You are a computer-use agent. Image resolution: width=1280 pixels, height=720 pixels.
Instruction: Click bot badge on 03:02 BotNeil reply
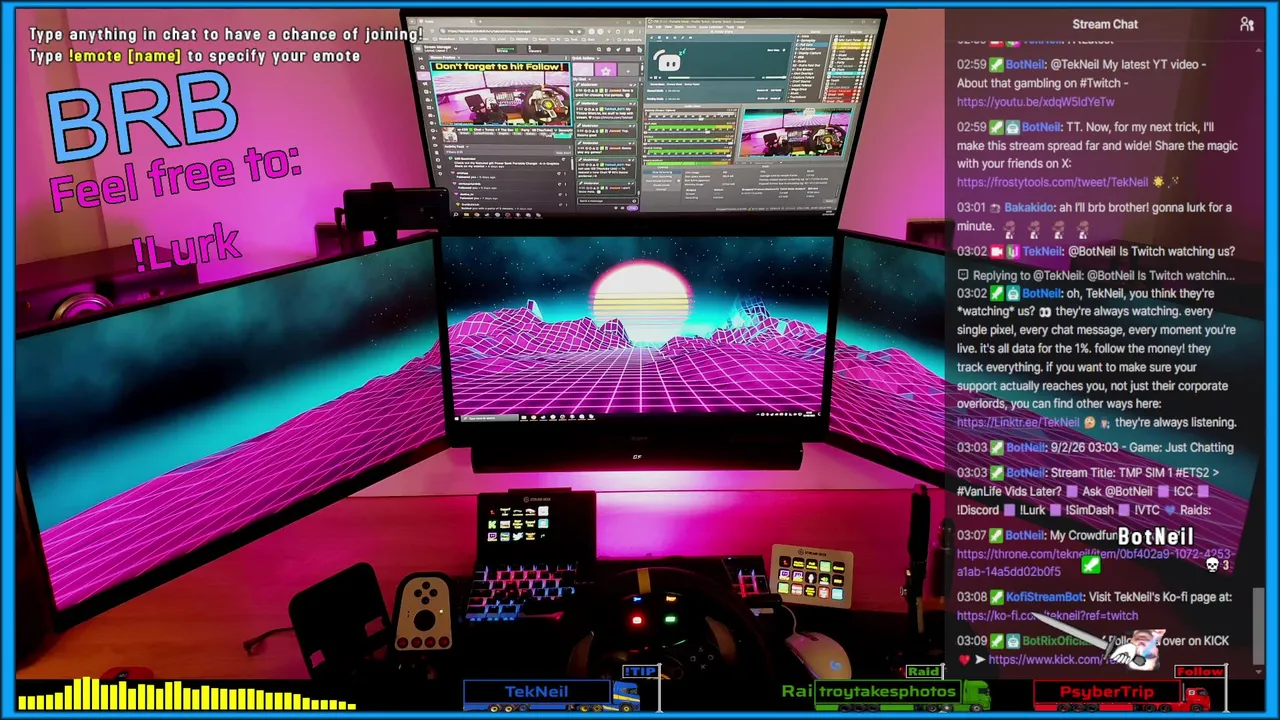pyautogui.click(x=1012, y=294)
